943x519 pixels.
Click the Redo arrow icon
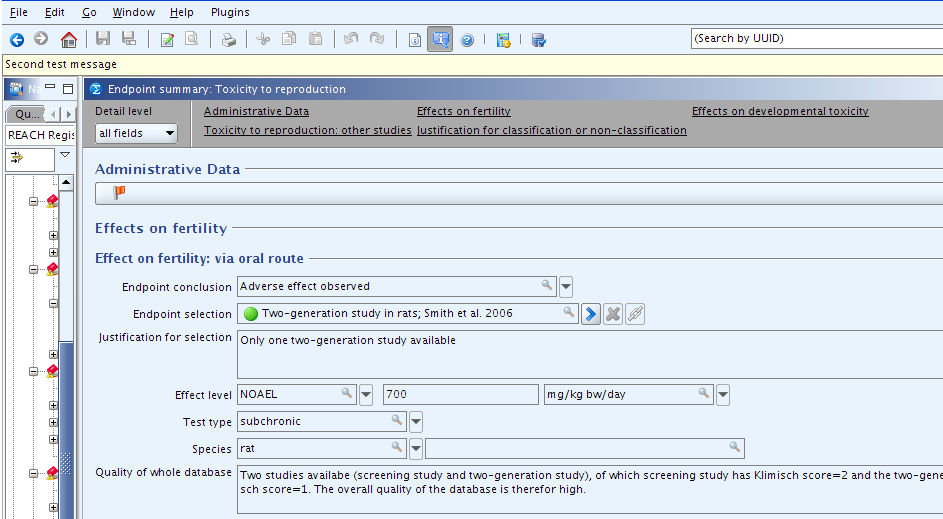376,39
